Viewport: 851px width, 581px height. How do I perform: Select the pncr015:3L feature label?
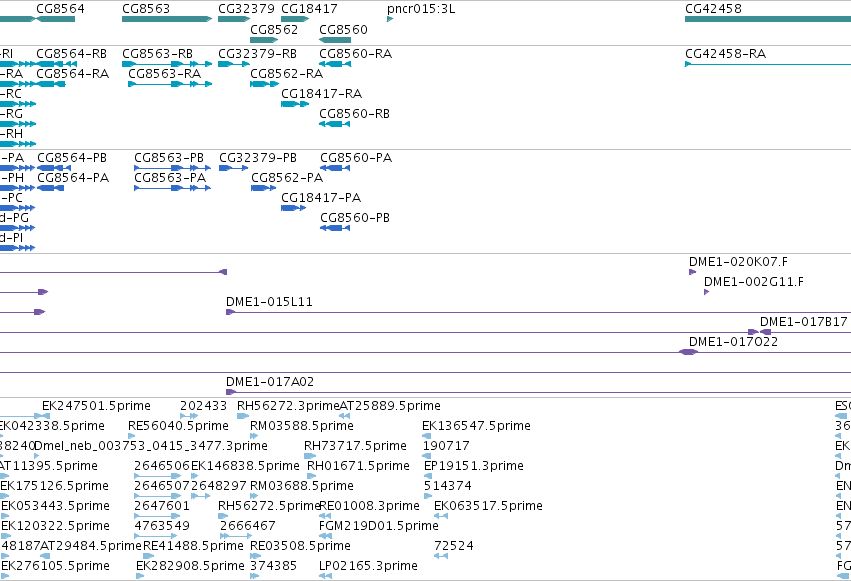click(x=421, y=9)
